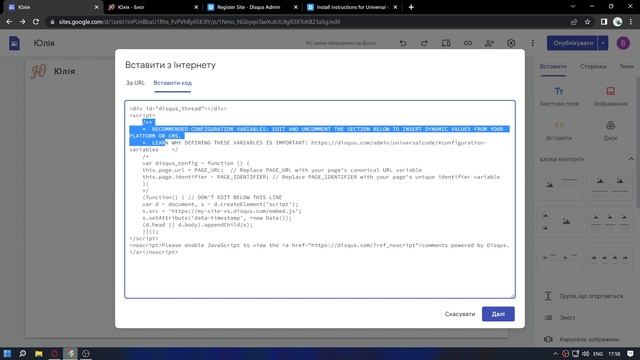Click the browser address bar URL

coord(199,22)
